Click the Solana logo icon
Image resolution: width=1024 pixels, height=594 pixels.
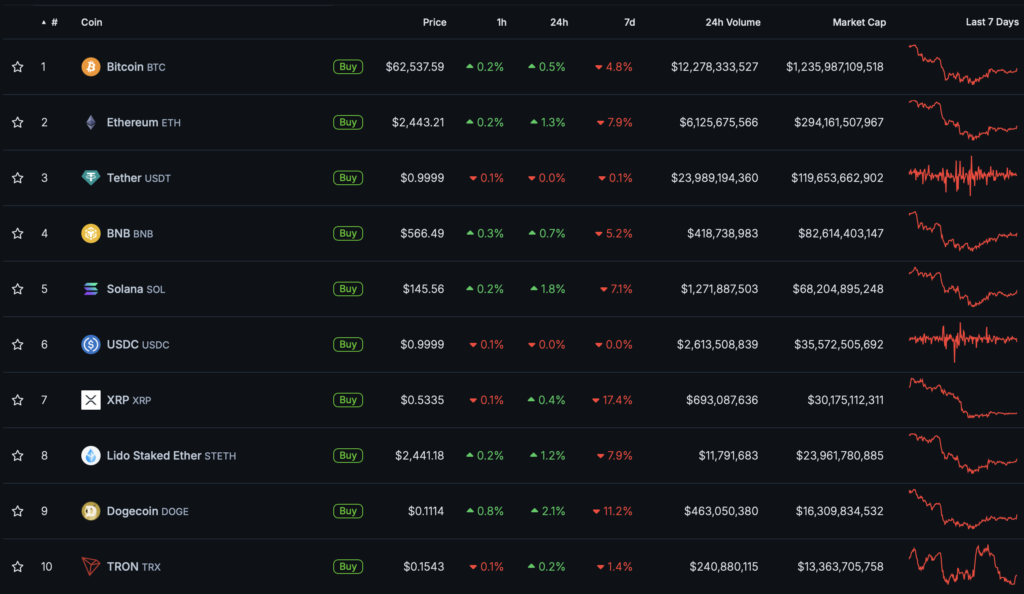point(91,289)
